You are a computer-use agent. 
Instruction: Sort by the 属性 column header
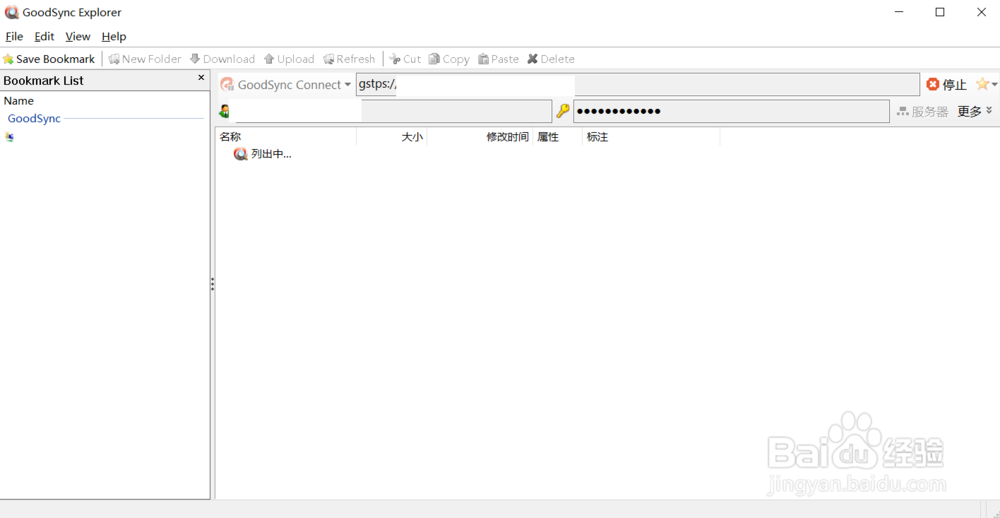click(557, 137)
